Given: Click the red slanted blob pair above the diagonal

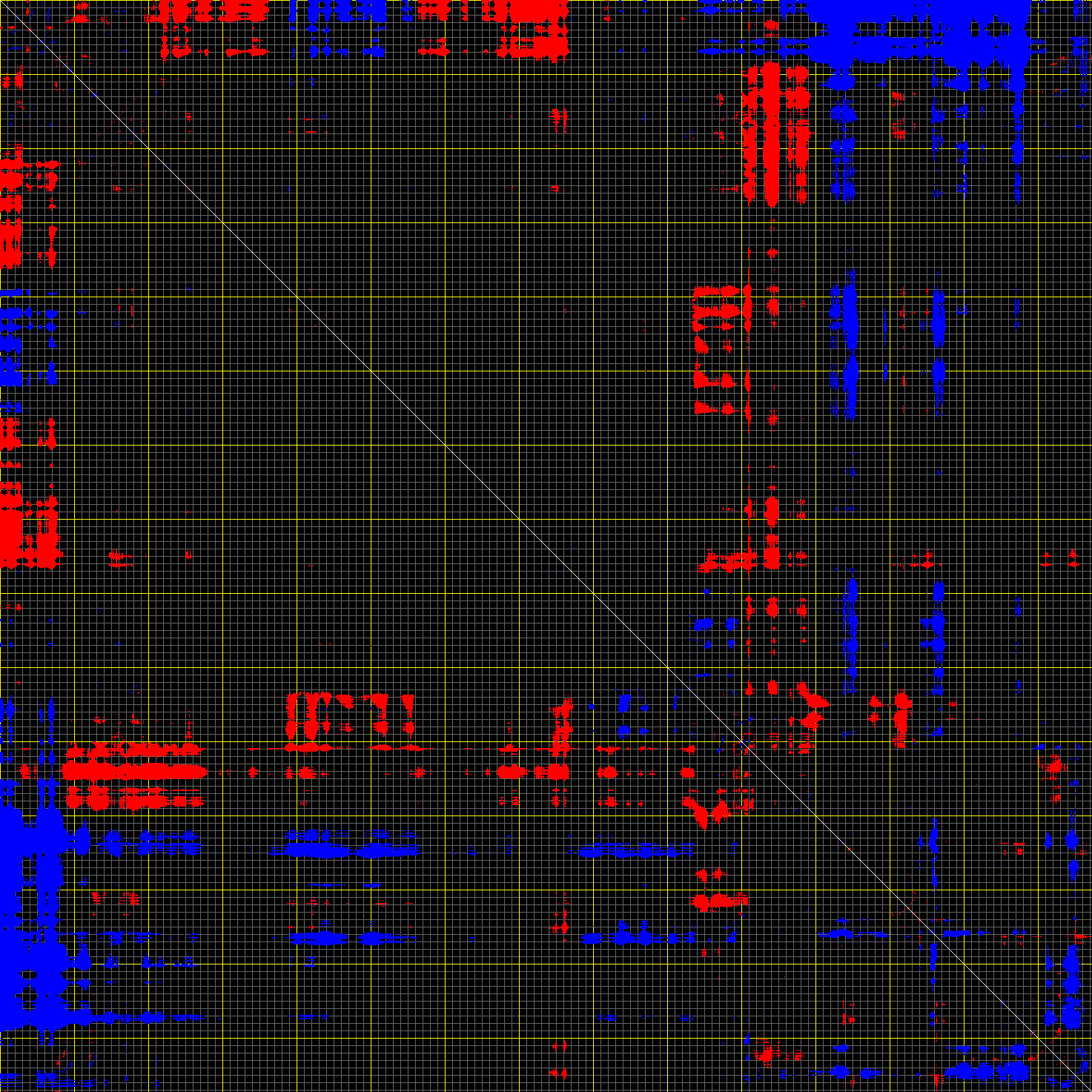Looking at the screenshot, I should click(x=810, y=708).
